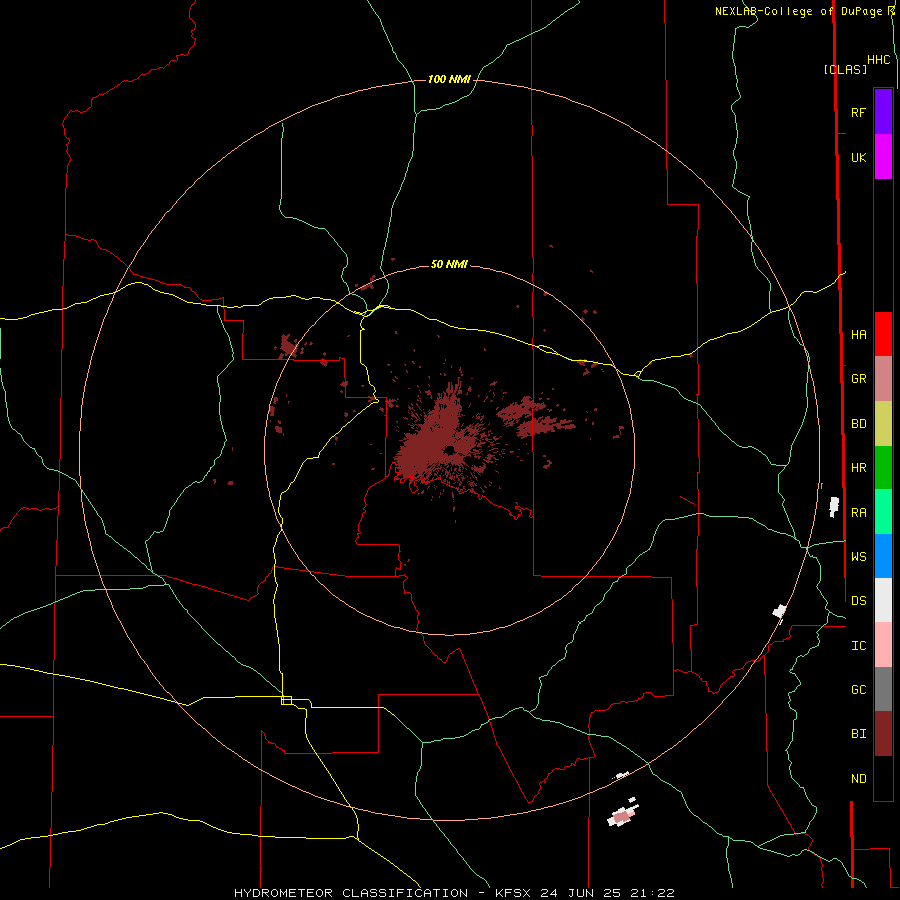This screenshot has height=900, width=900.
Task: Click the "GR" legend label
Action: [858, 379]
